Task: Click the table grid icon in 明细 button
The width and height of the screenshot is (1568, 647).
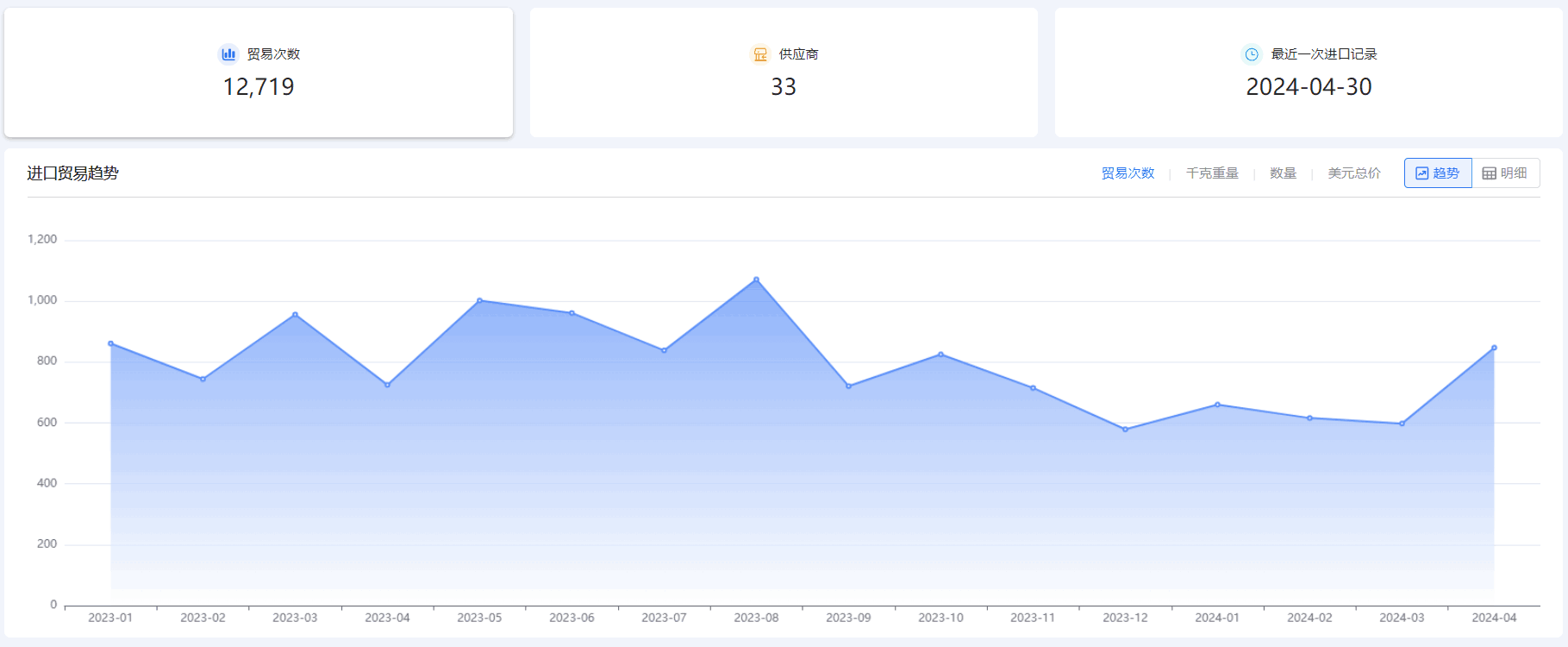Action: [1489, 173]
